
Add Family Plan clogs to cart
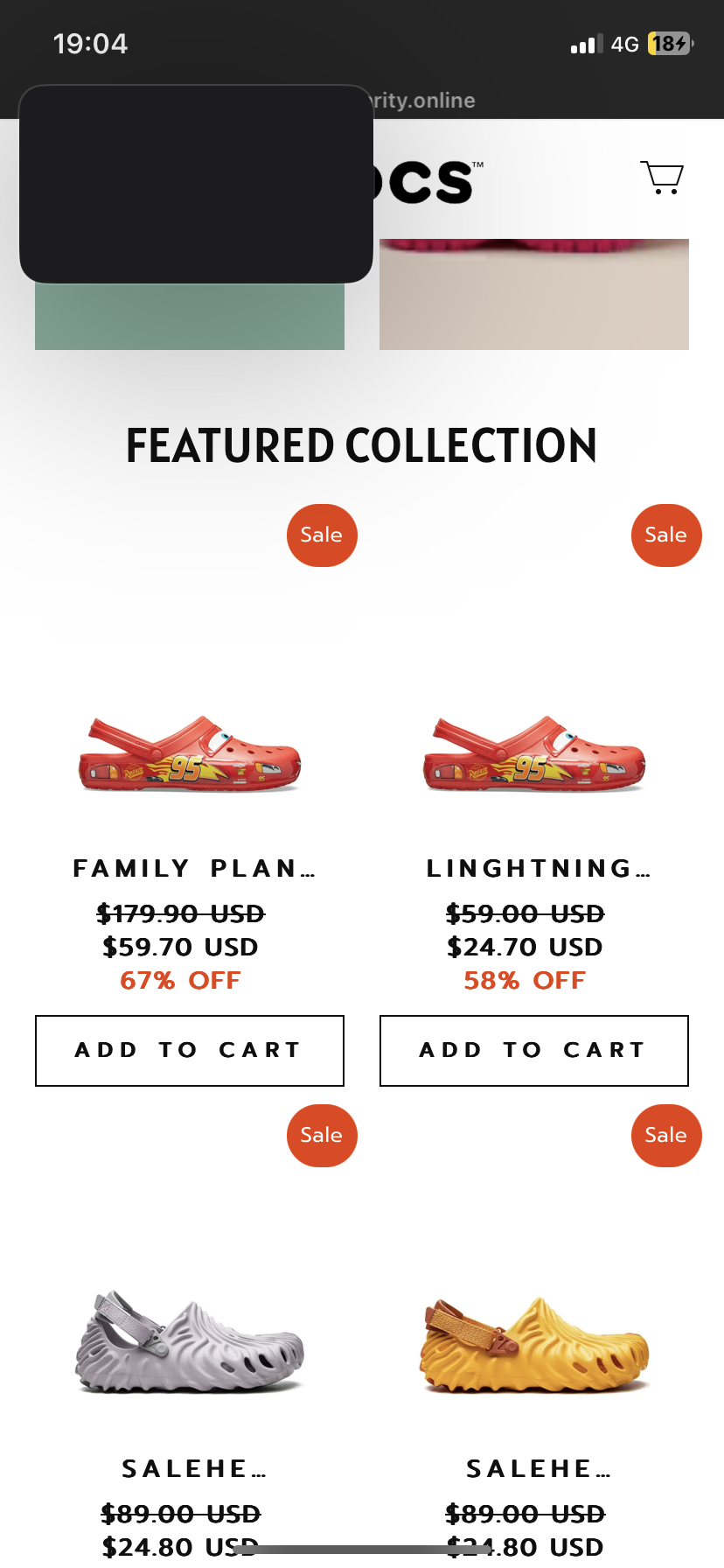click(x=190, y=1050)
